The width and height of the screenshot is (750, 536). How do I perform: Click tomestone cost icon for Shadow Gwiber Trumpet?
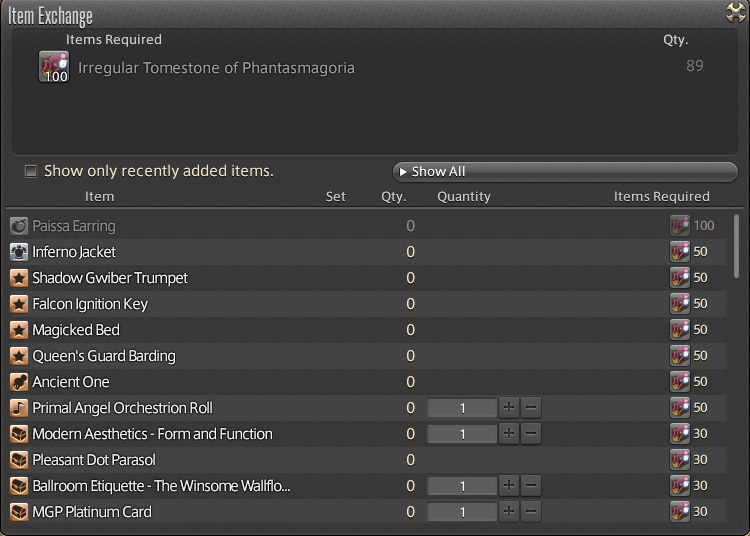click(x=680, y=277)
